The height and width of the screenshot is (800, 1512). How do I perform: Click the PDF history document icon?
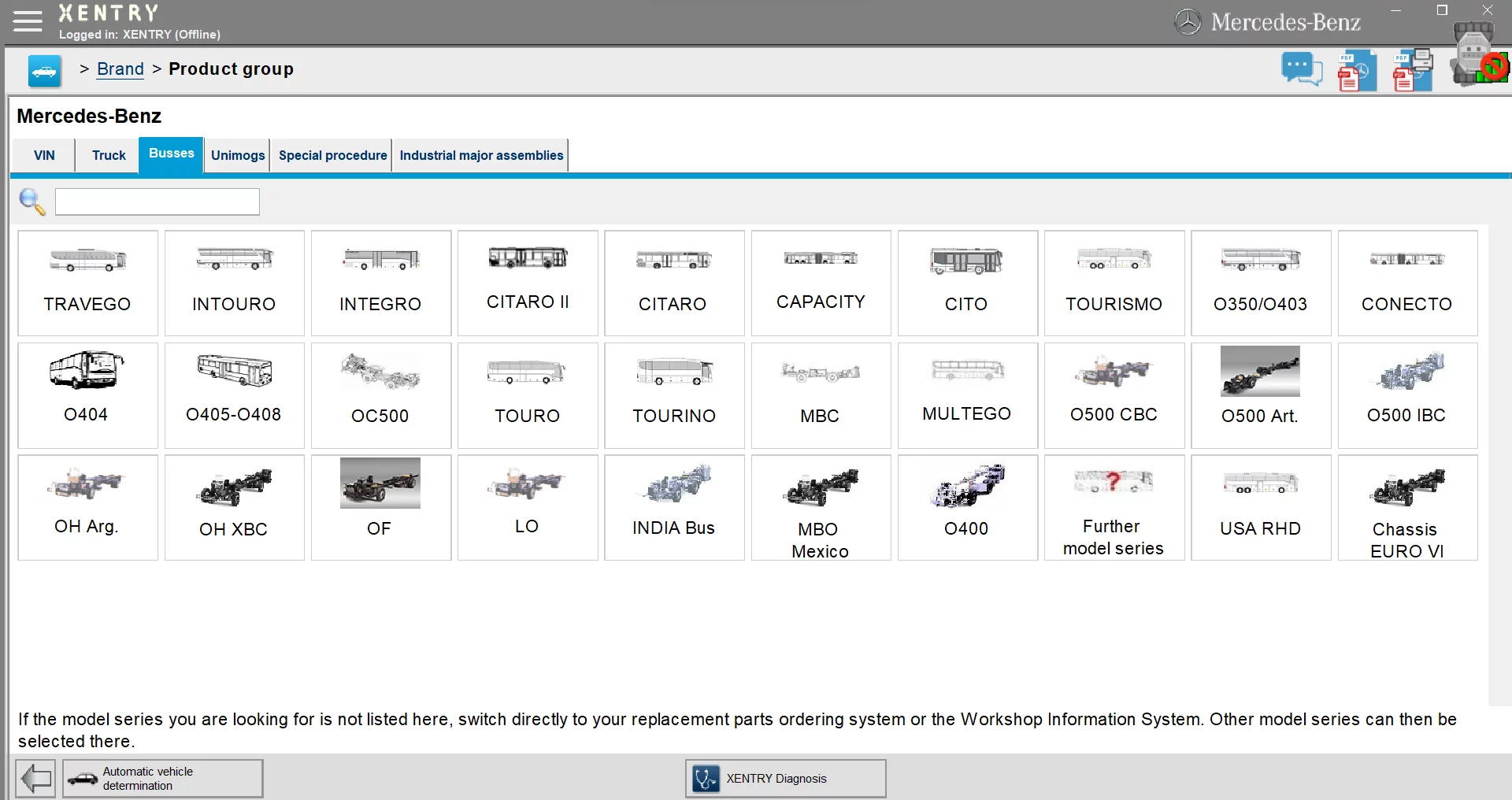pyautogui.click(x=1356, y=71)
